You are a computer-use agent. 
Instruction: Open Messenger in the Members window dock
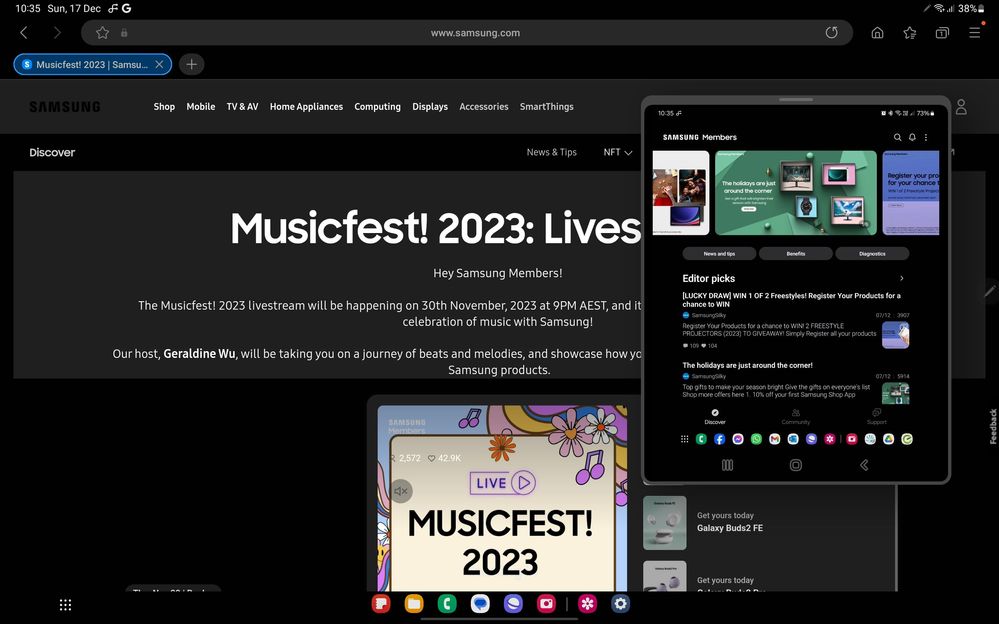pyautogui.click(x=738, y=439)
